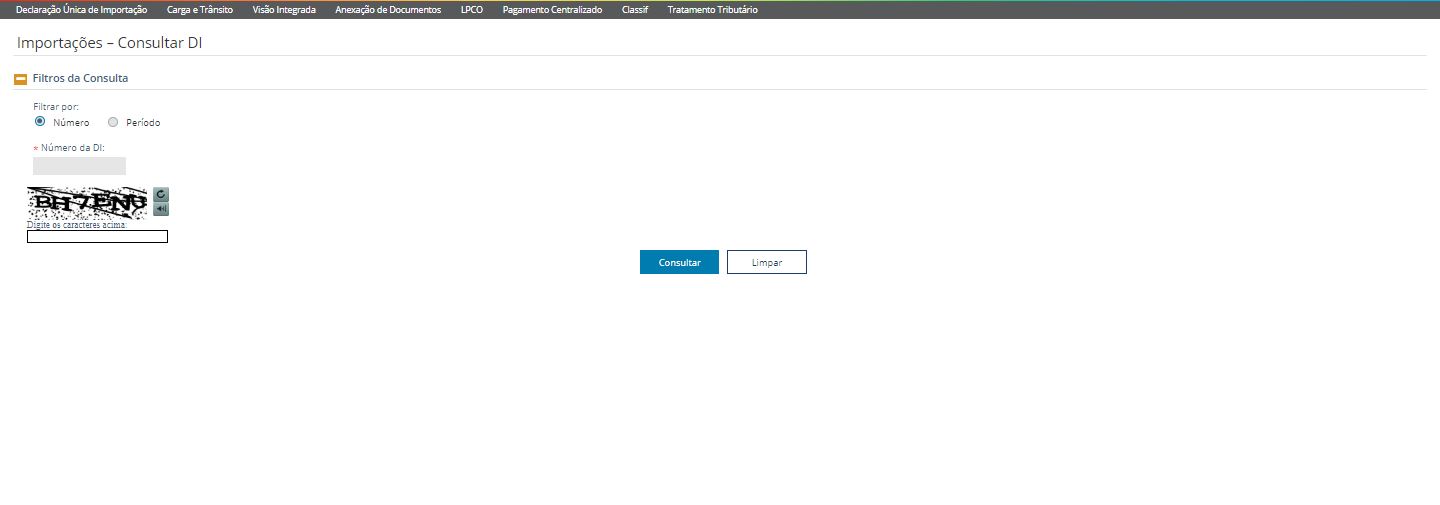Open the LPCO menu
Screen dimensions: 1440x505
coord(472,10)
